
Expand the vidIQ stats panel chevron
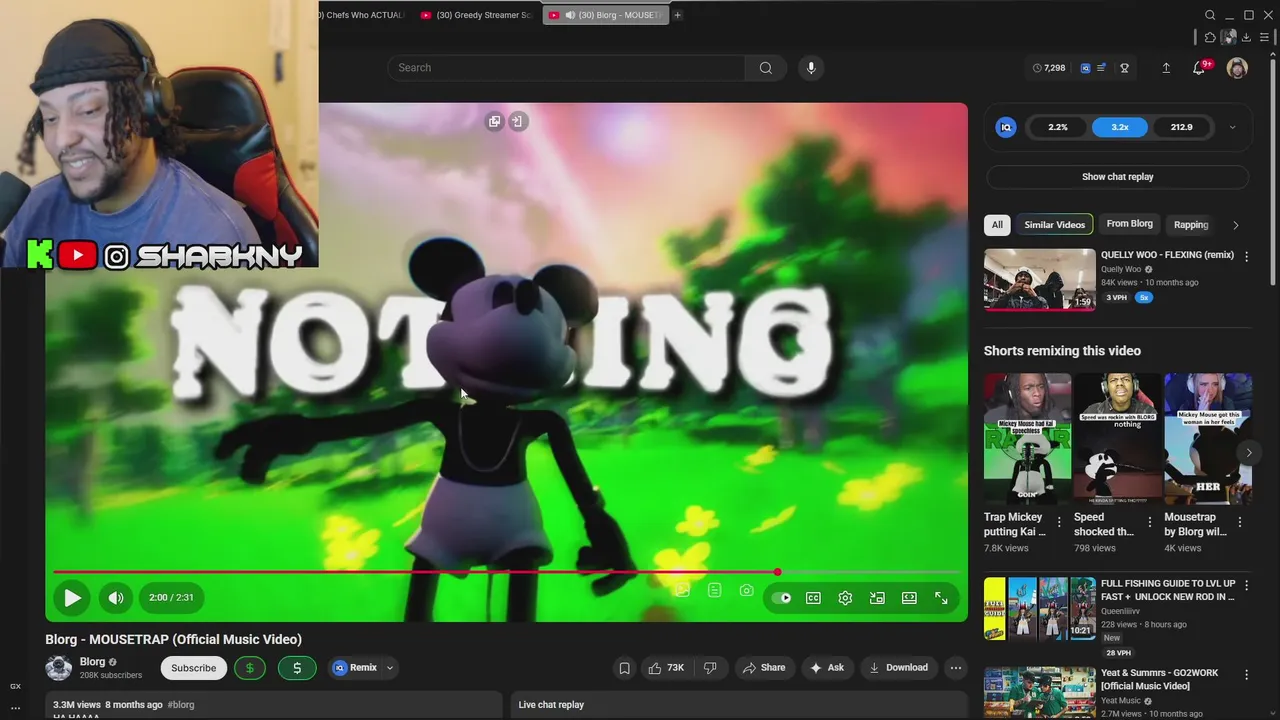point(1232,127)
